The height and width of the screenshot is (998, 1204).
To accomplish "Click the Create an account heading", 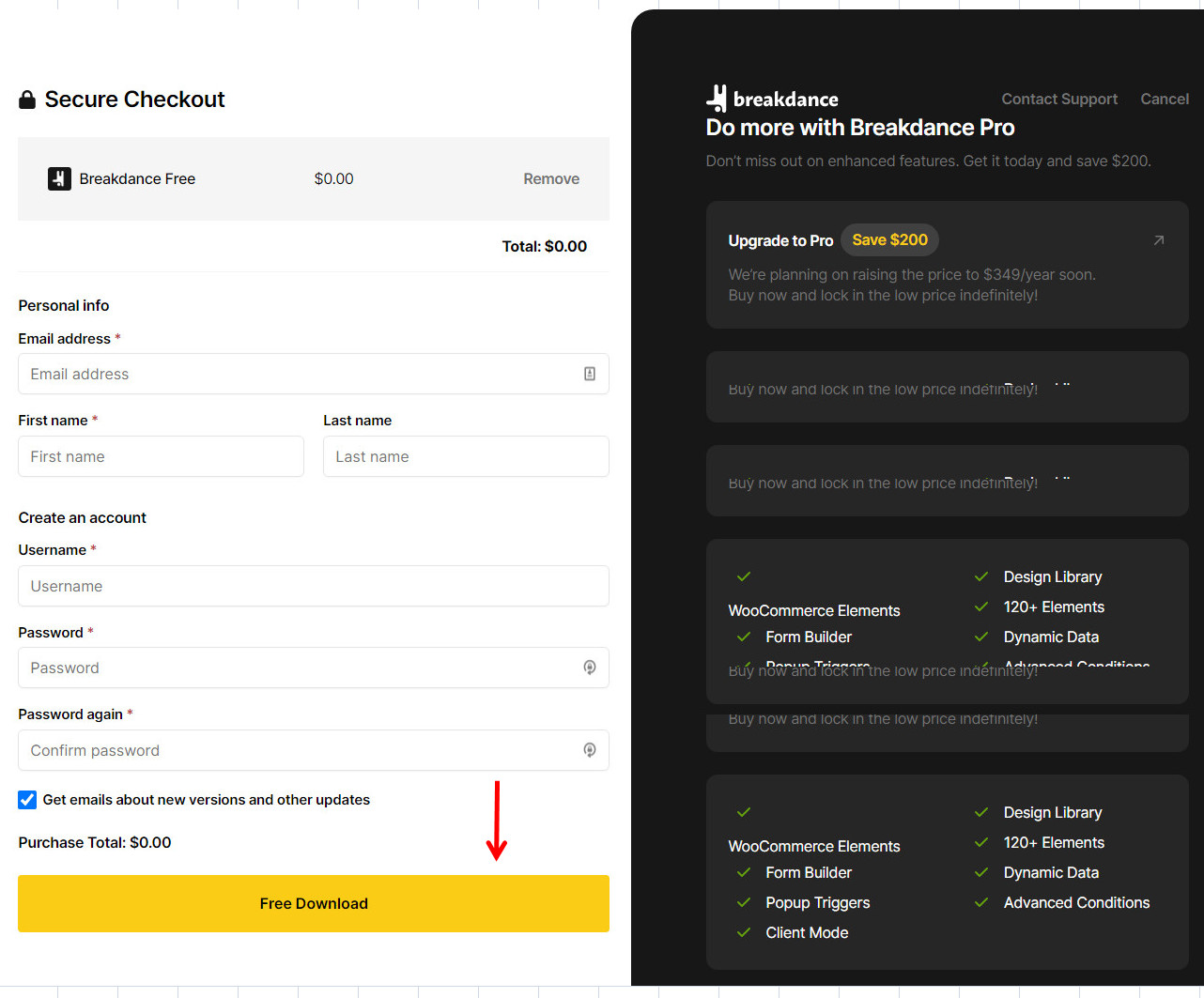I will 83,517.
